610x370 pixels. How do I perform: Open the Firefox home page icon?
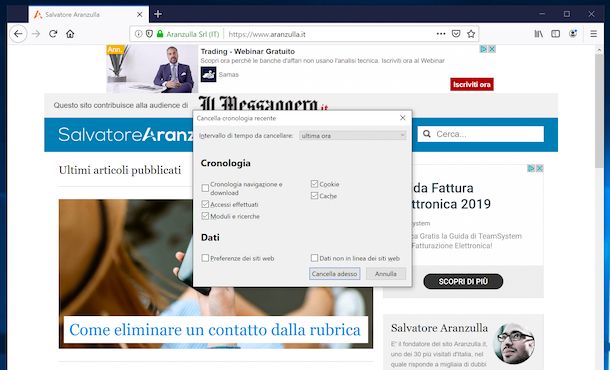coord(70,34)
